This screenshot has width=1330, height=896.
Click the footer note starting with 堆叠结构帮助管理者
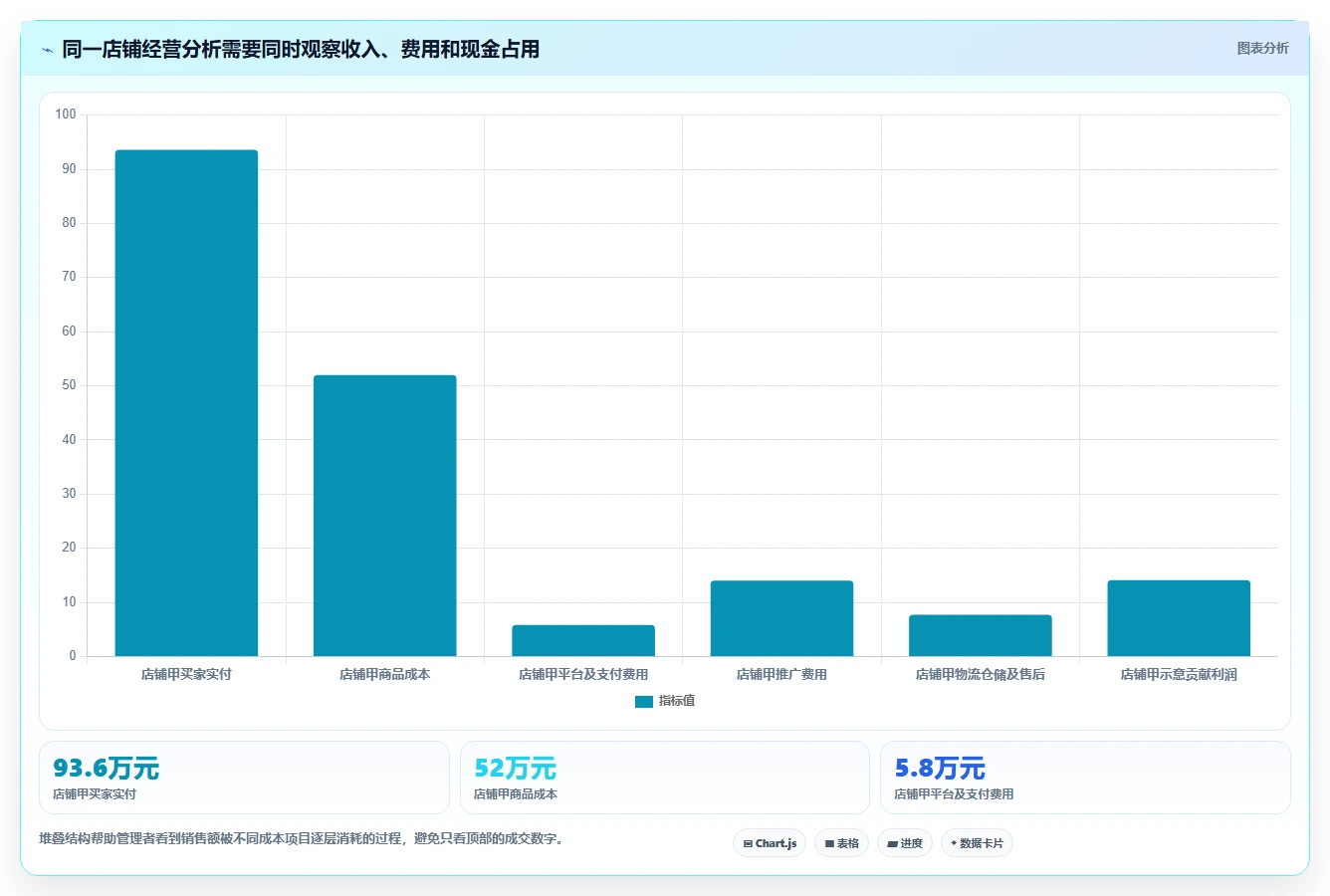click(x=303, y=838)
